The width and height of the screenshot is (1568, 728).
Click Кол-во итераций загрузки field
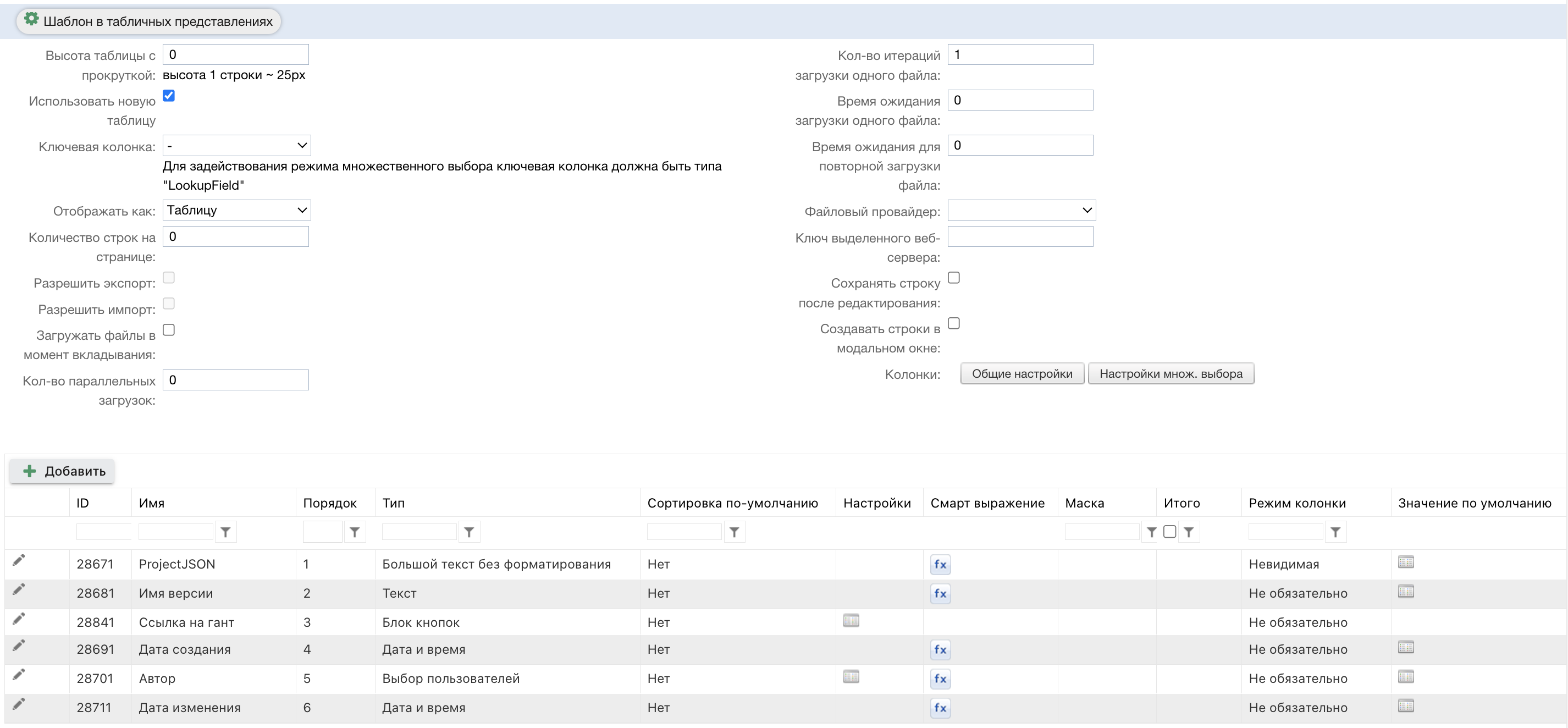point(1021,55)
